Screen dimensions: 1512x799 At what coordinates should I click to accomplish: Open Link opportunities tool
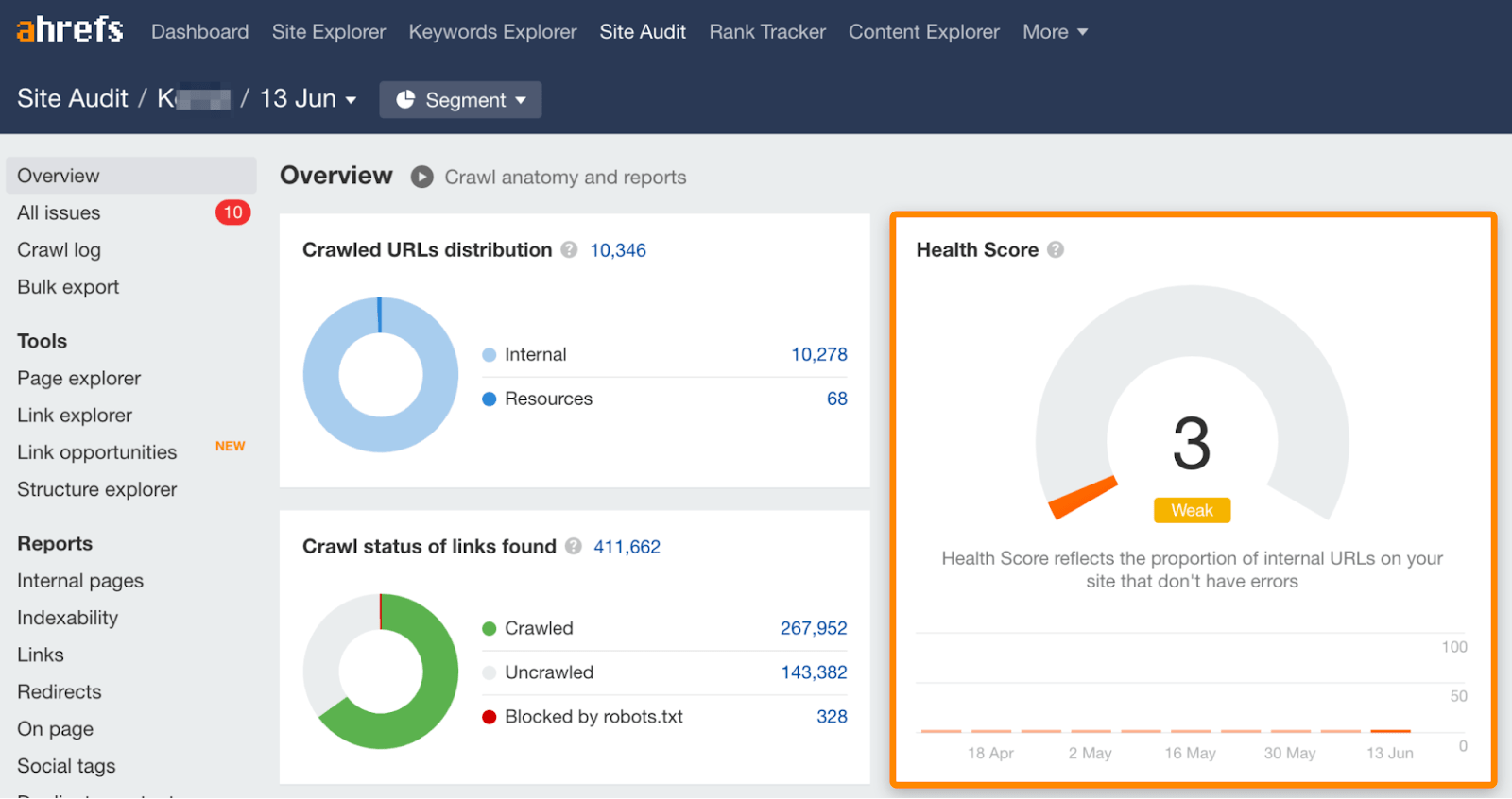coord(96,452)
